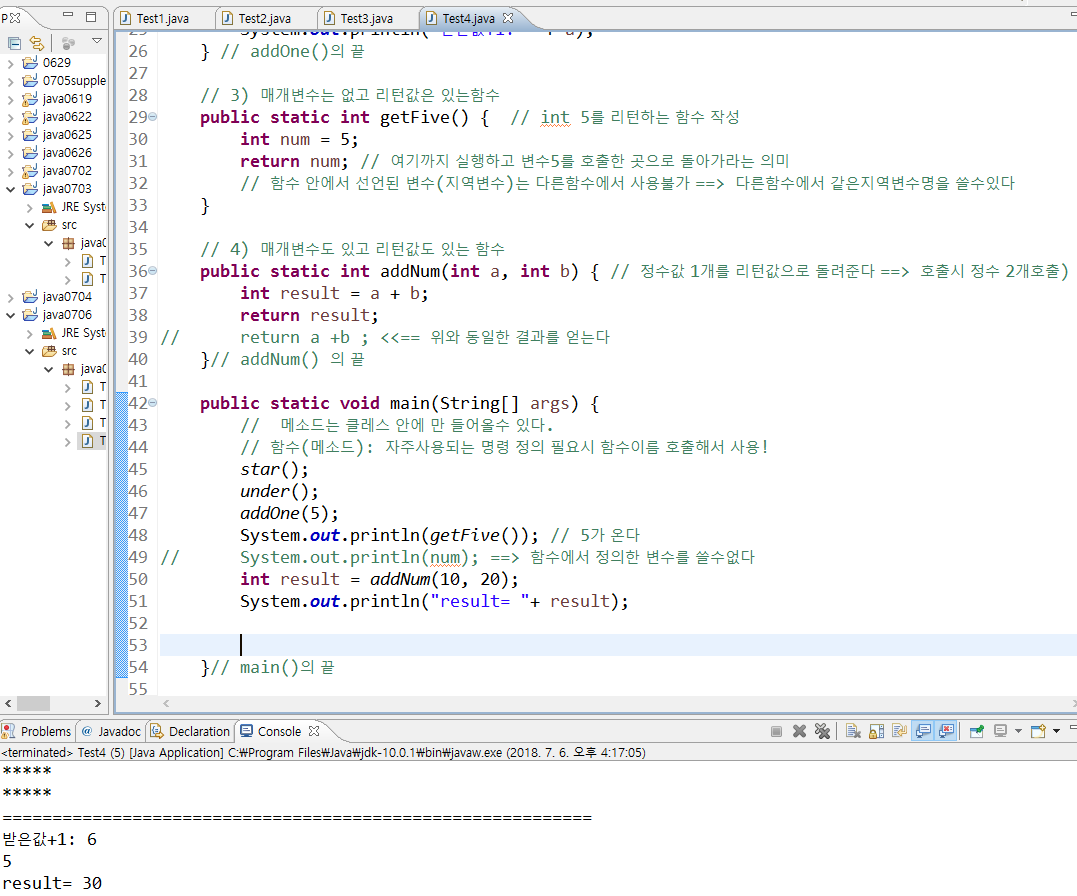
Task: Open Package Explorer view menu triangle
Action: click(97, 41)
